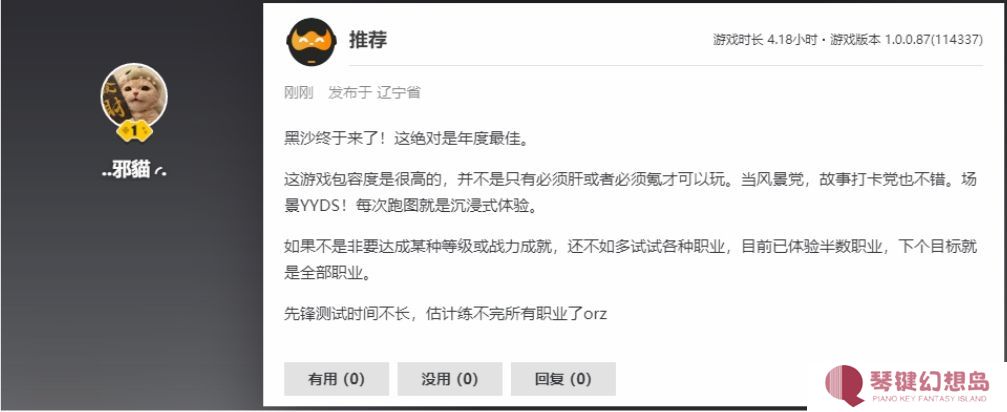Click the gold level 1 badge
The image size is (1007, 412).
point(134,132)
